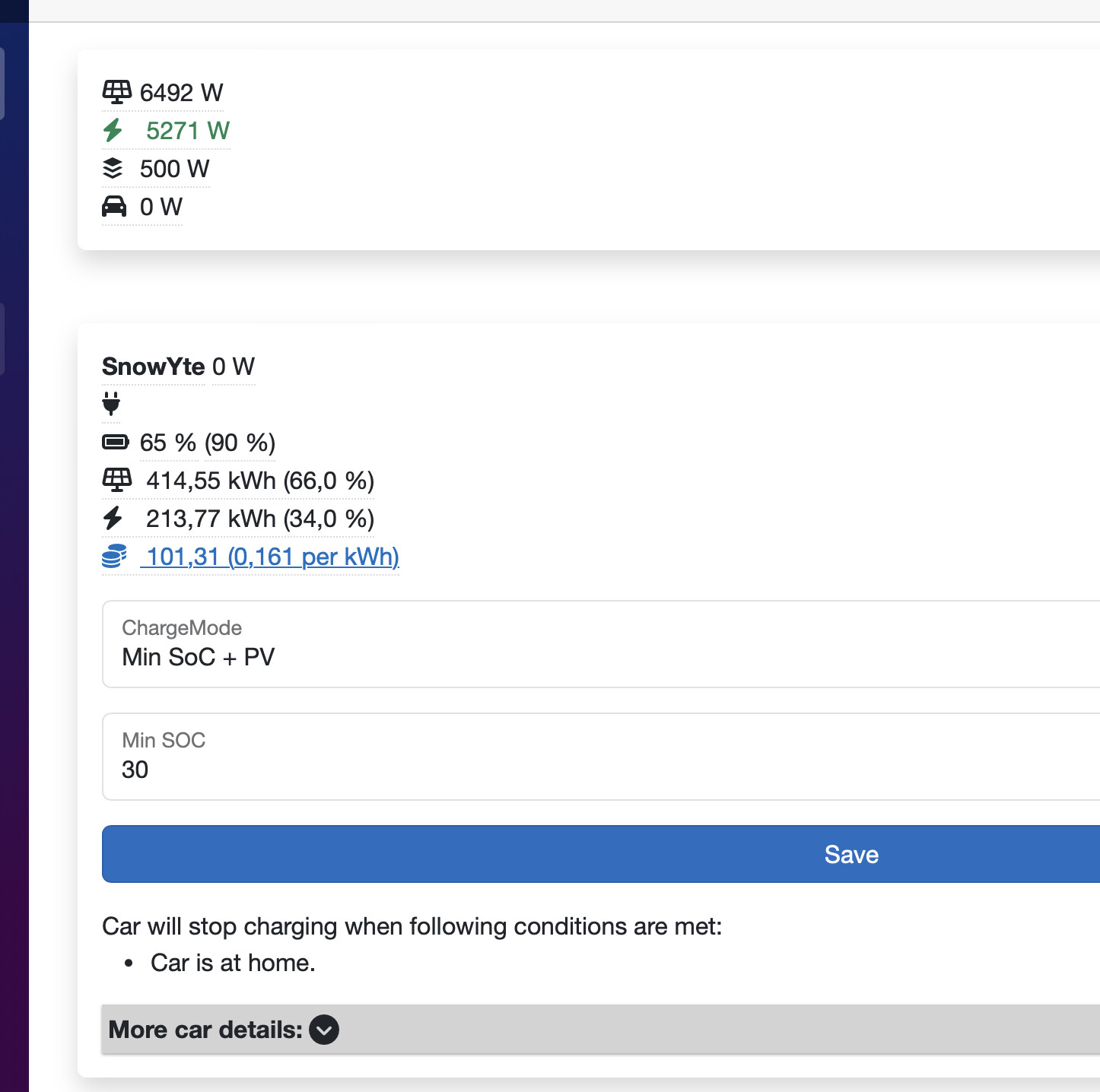The image size is (1100, 1092).
Task: Click the battery icon next to 65 %
Action: [116, 442]
